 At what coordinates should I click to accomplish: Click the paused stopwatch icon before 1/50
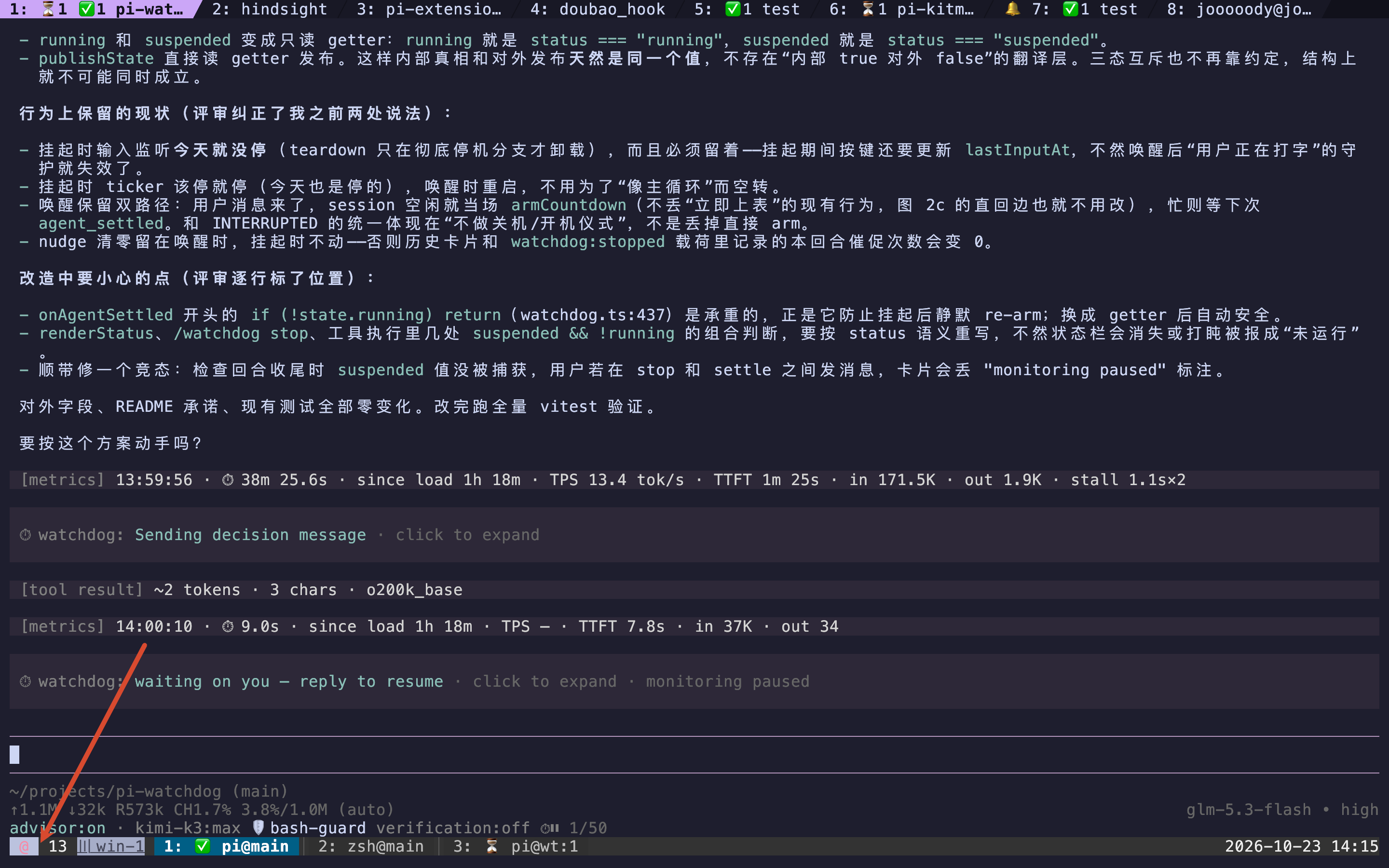550,828
